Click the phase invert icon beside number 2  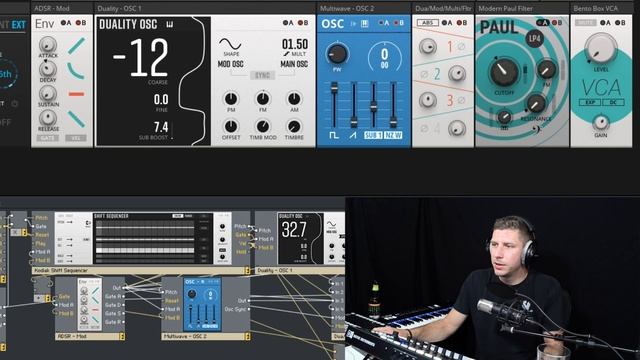pyautogui.click(x=424, y=74)
